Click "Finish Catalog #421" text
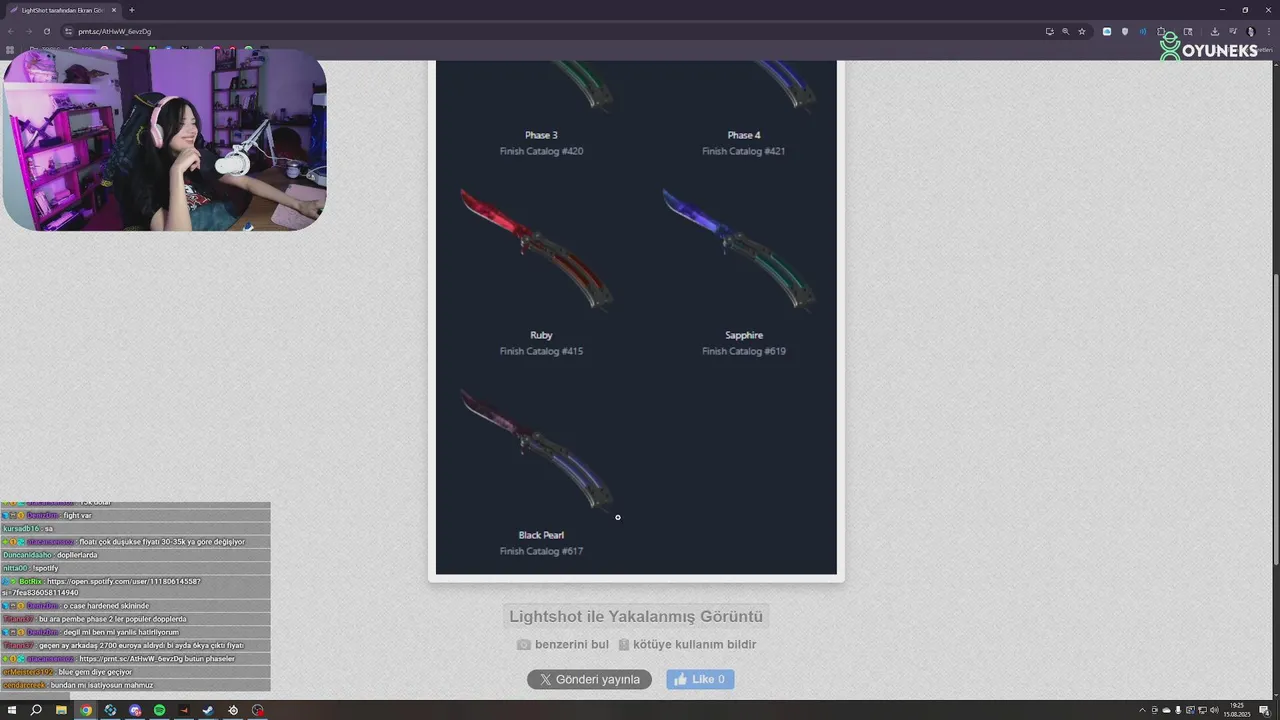Screen dimensions: 1280x720 [744, 151]
